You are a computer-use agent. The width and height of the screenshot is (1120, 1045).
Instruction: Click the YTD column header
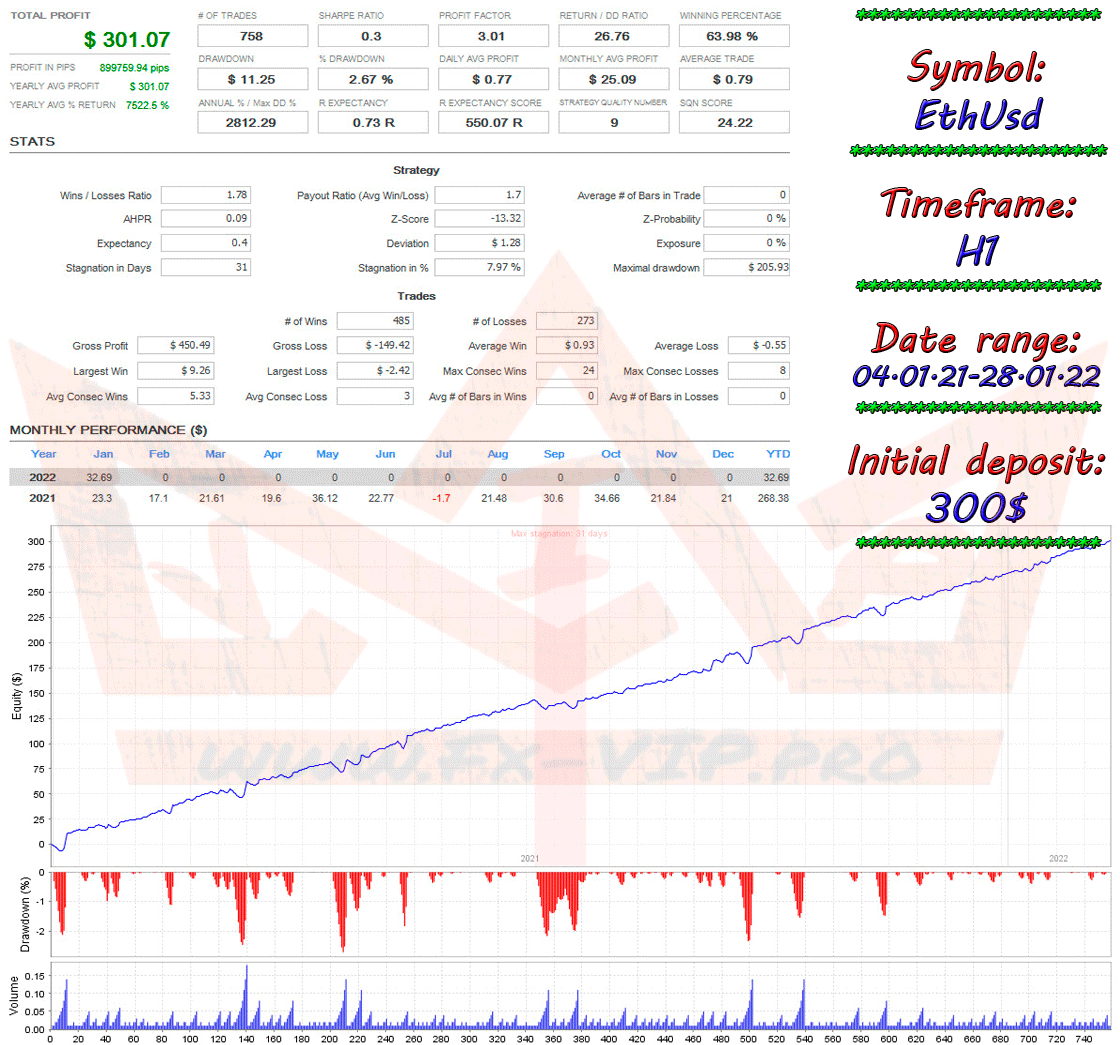777,453
